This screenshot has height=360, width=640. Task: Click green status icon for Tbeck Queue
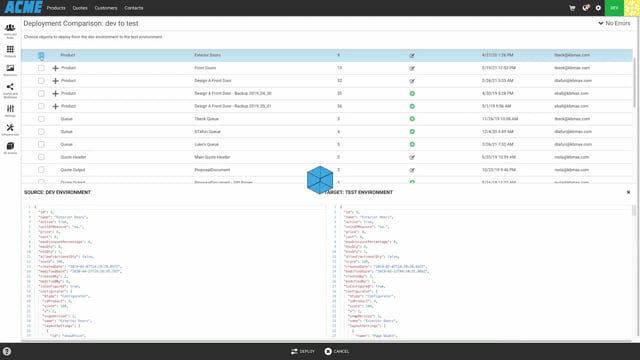coord(412,119)
